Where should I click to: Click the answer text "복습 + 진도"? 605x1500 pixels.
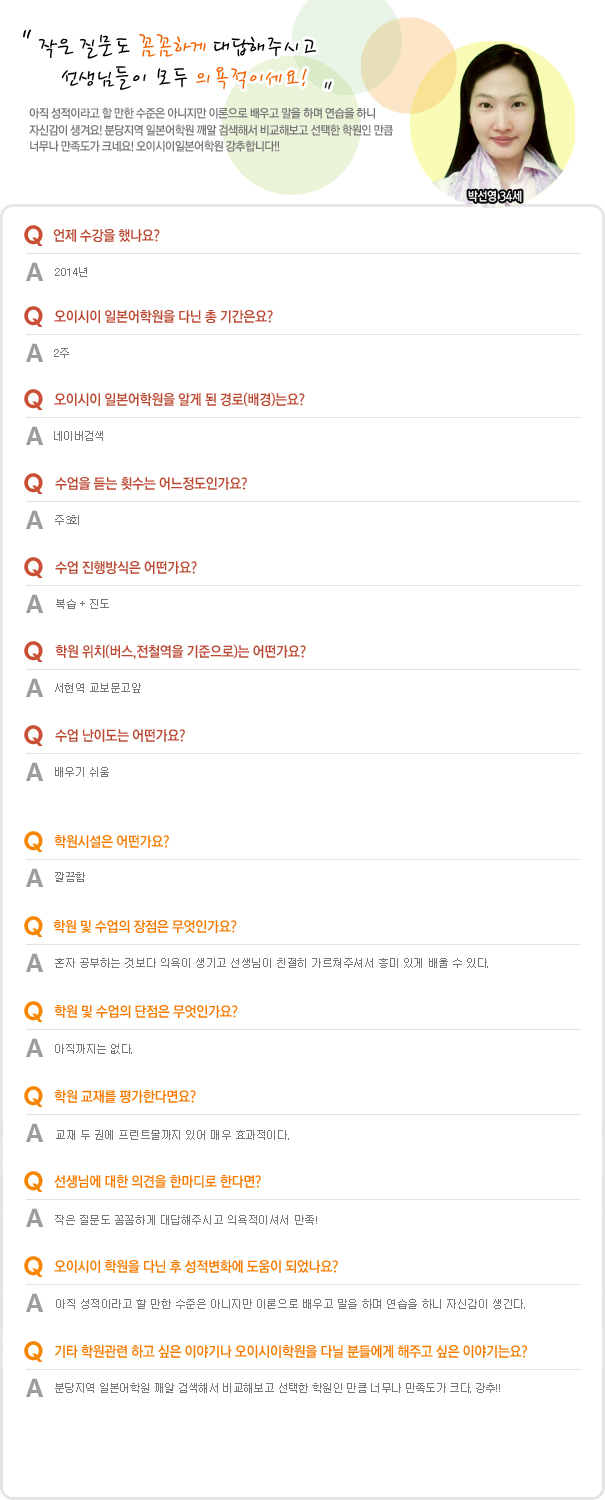pyautogui.click(x=82, y=604)
